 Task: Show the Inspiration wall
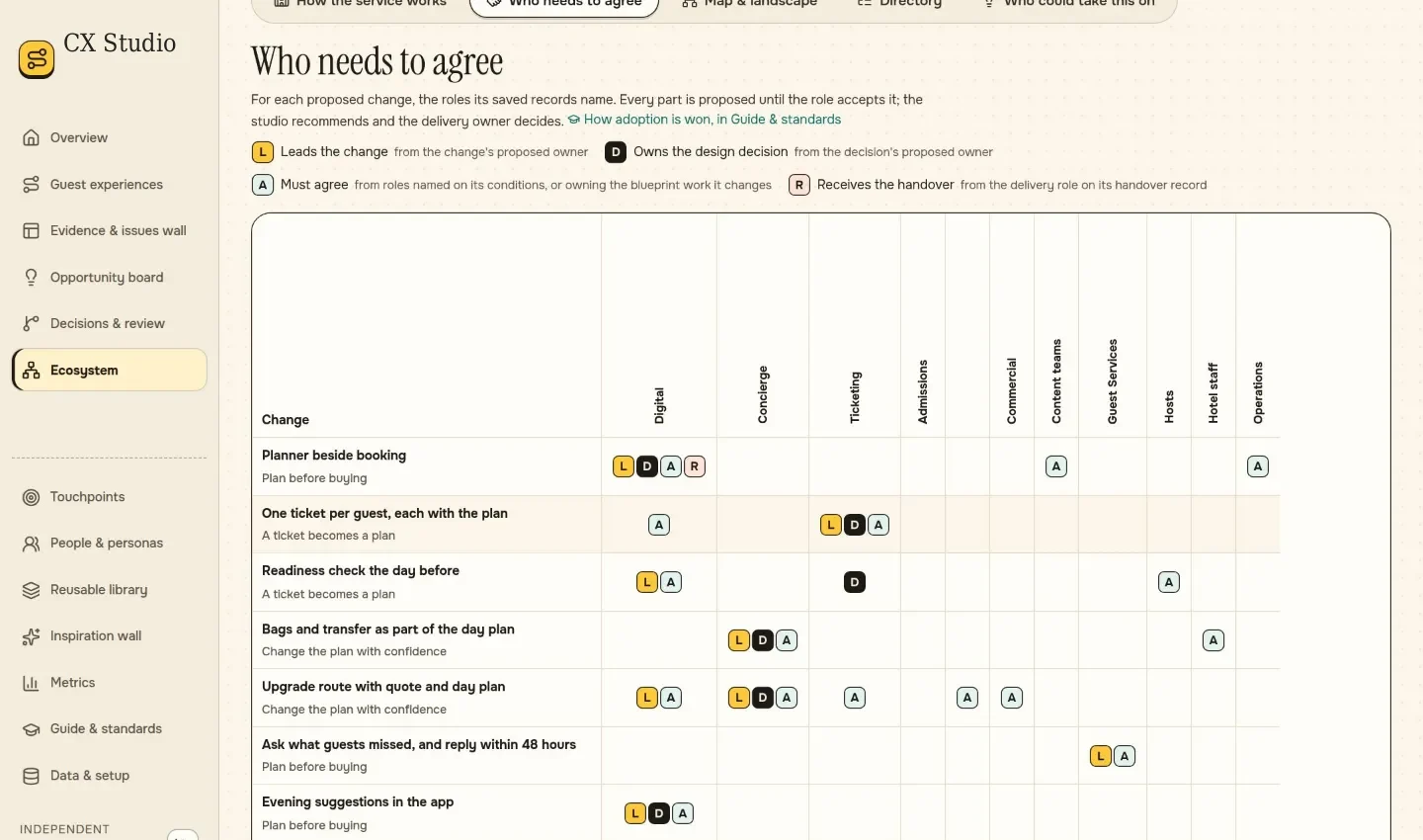coord(109,635)
